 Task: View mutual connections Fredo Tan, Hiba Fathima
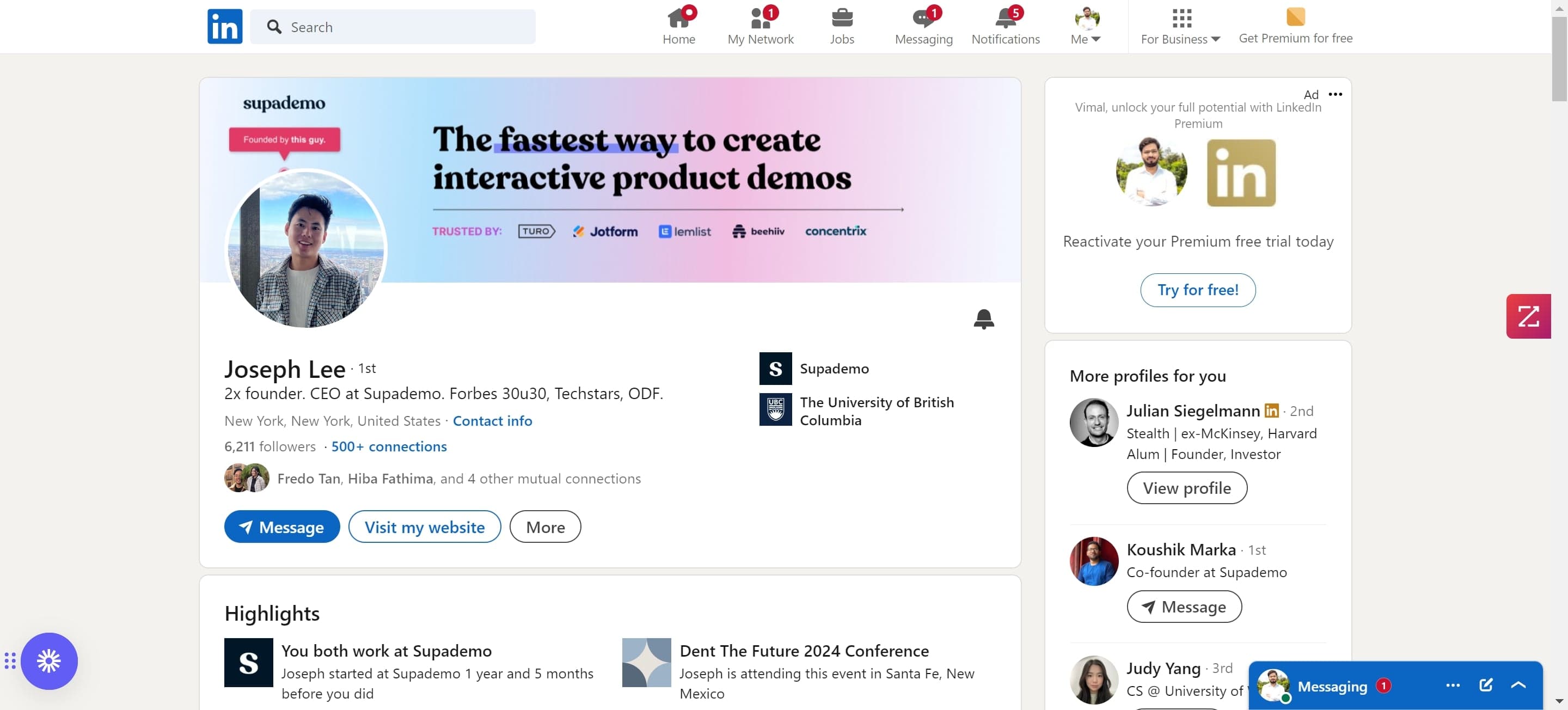432,479
